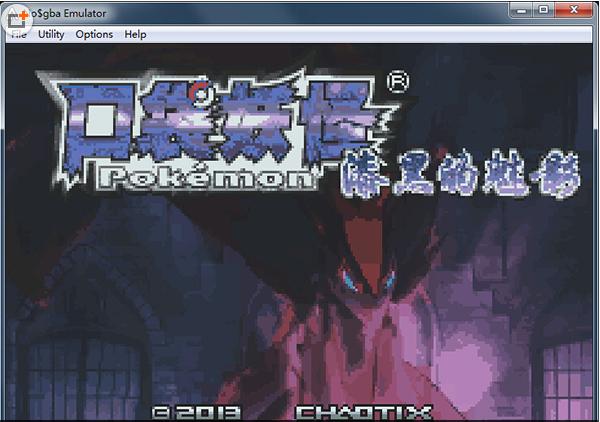Open the Utility menu
The image size is (600, 422).
pos(51,34)
